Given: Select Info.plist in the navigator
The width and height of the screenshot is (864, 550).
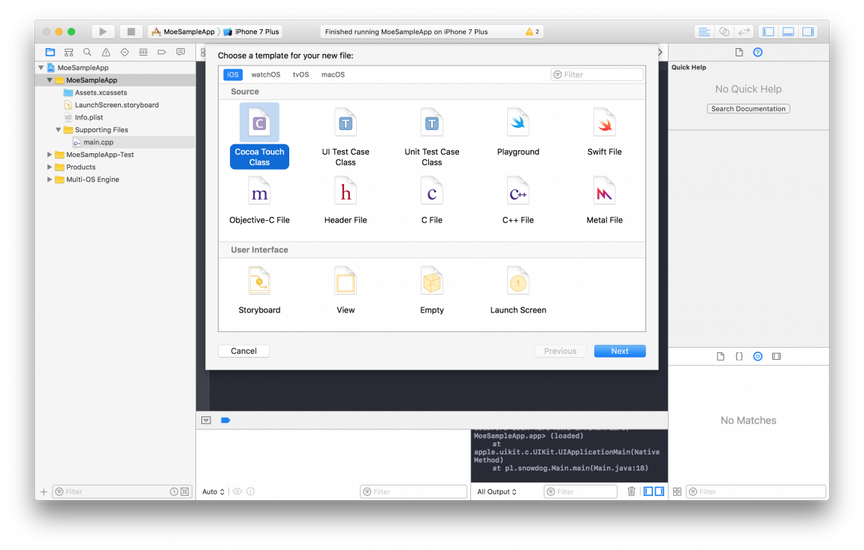Looking at the screenshot, I should pyautogui.click(x=89, y=117).
